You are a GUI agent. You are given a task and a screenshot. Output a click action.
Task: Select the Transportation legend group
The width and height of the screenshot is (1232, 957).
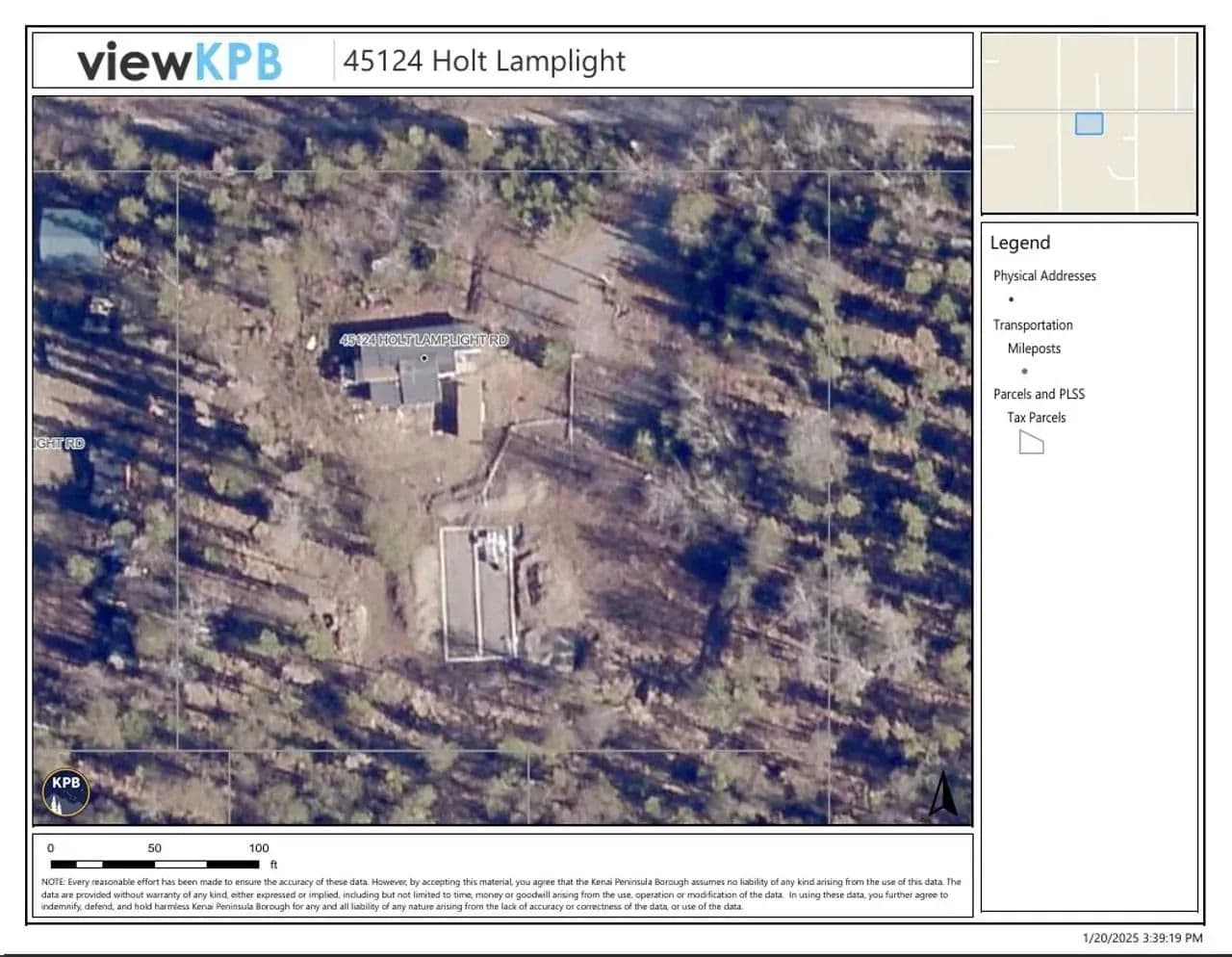pos(1033,325)
